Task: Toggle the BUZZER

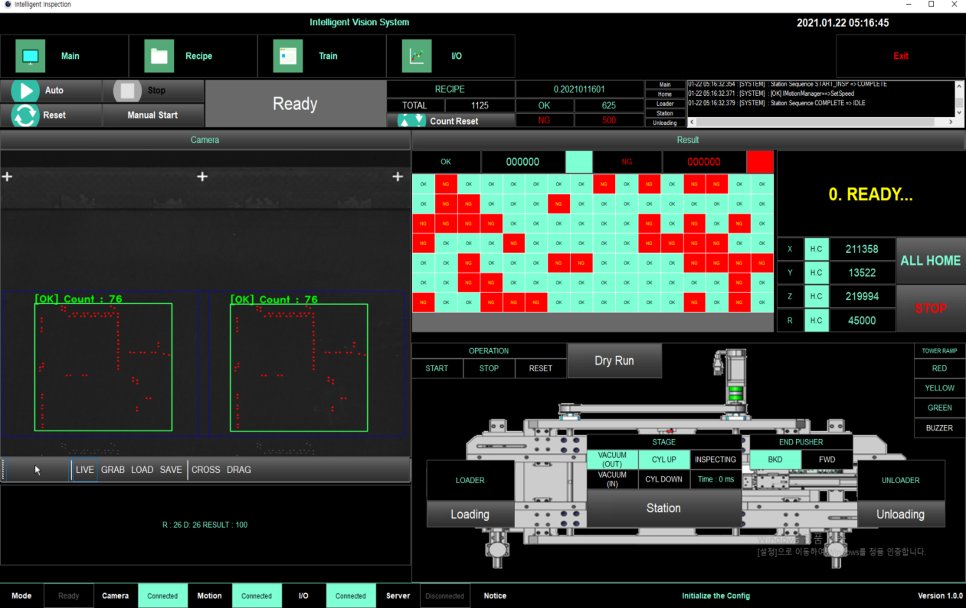Action: click(939, 428)
